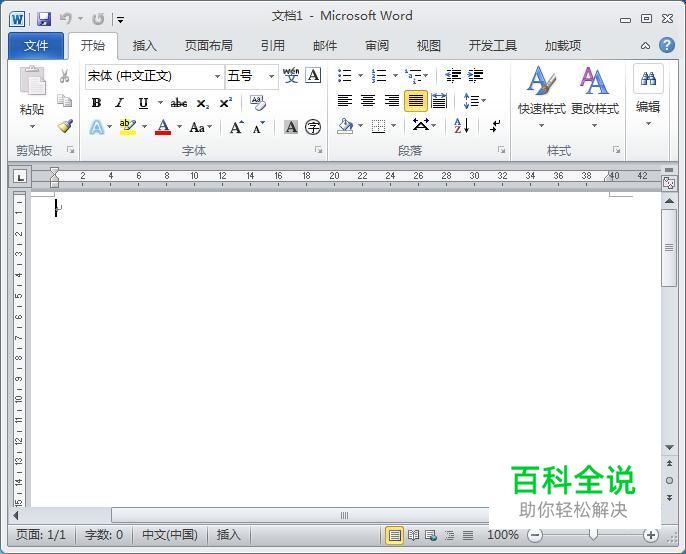The width and height of the screenshot is (686, 554).
Task: Open the 文件 file tab
Action: pos(36,46)
